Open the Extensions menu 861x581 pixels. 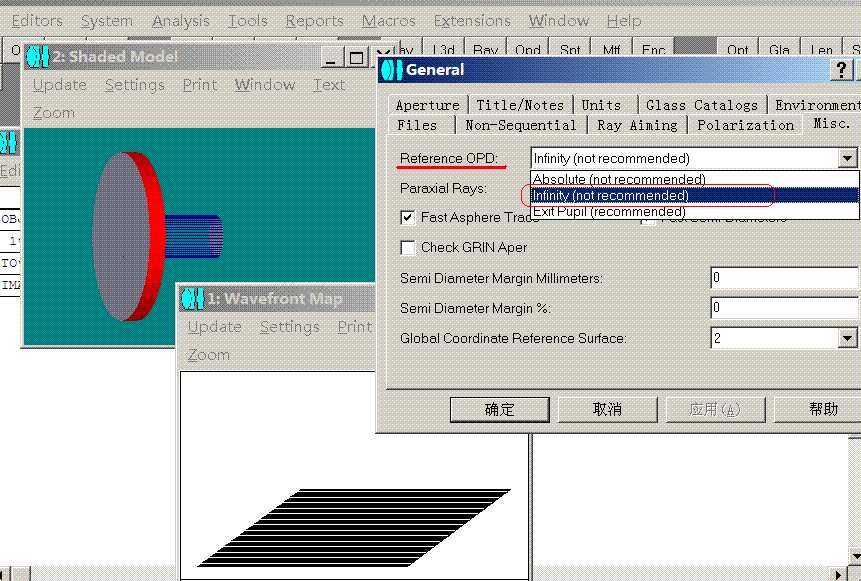point(472,21)
